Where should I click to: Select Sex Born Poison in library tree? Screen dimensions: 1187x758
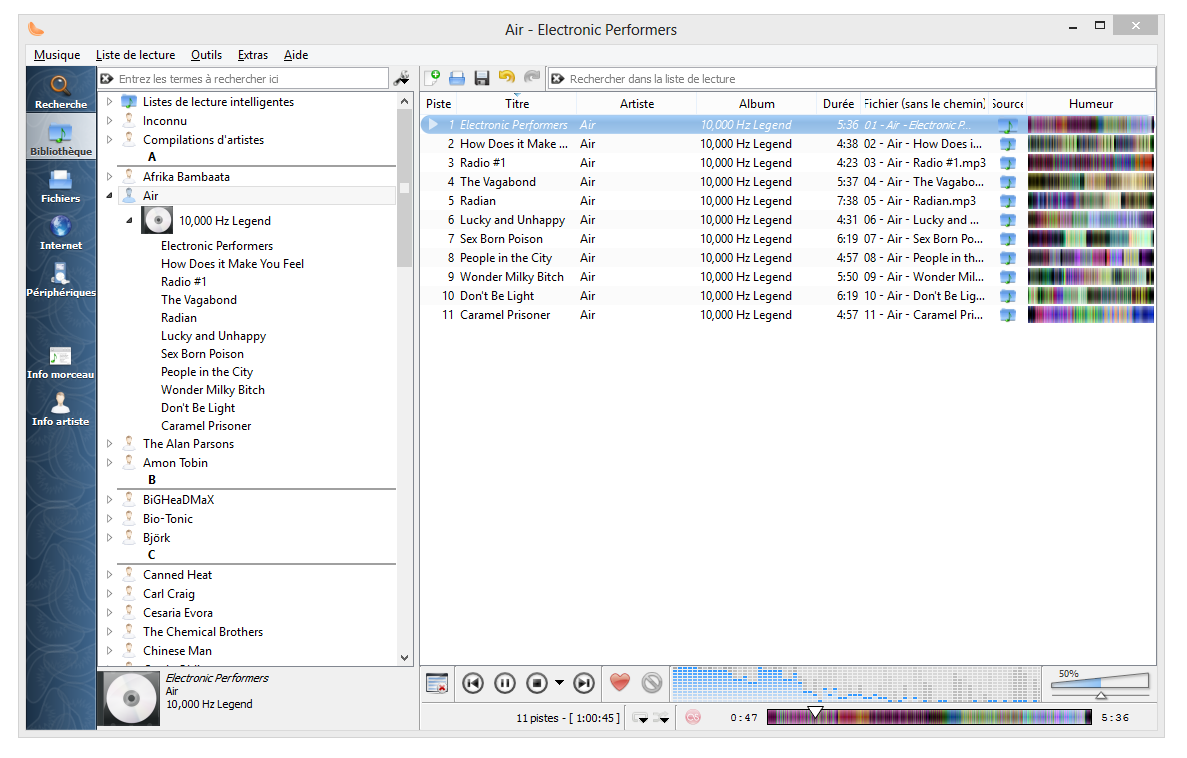click(202, 354)
